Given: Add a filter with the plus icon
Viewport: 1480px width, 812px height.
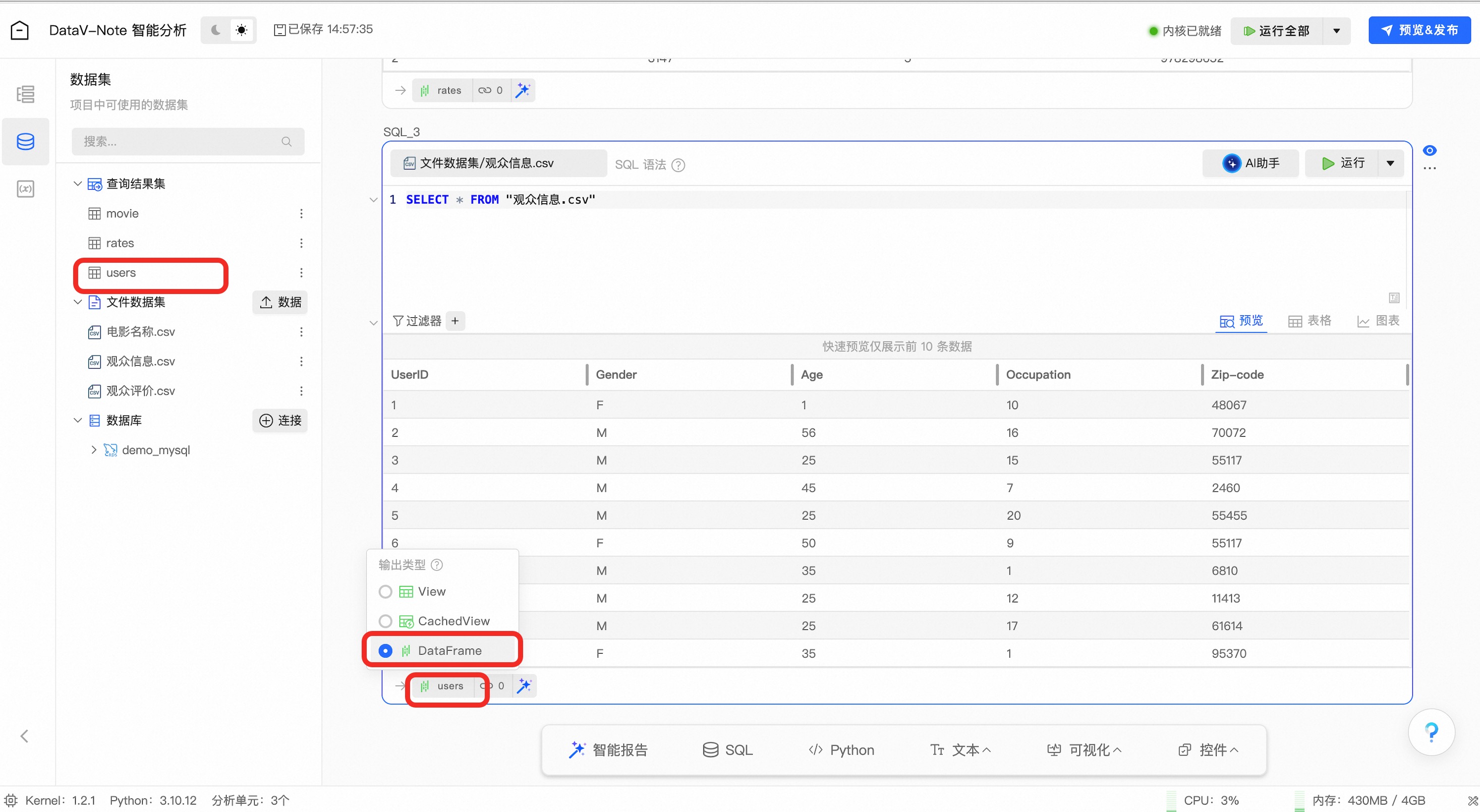Looking at the screenshot, I should [x=455, y=321].
